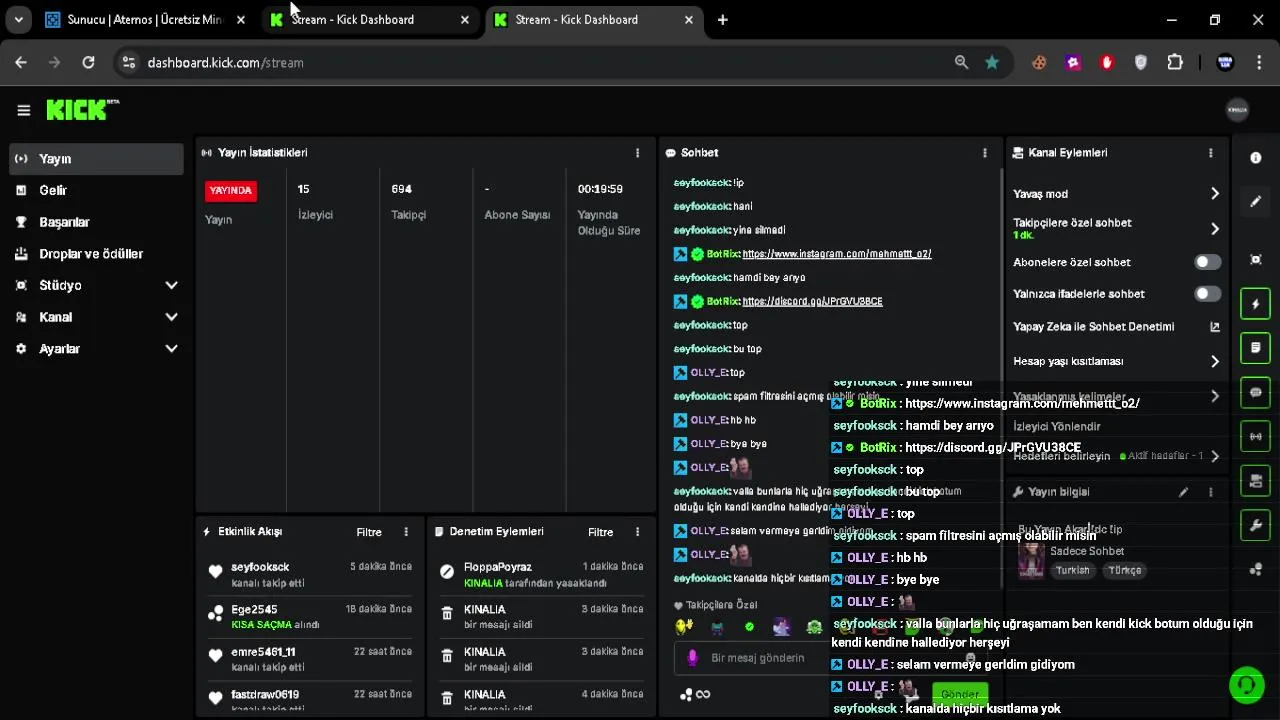
Task: Bookmark page with star icon
Action: pos(992,62)
